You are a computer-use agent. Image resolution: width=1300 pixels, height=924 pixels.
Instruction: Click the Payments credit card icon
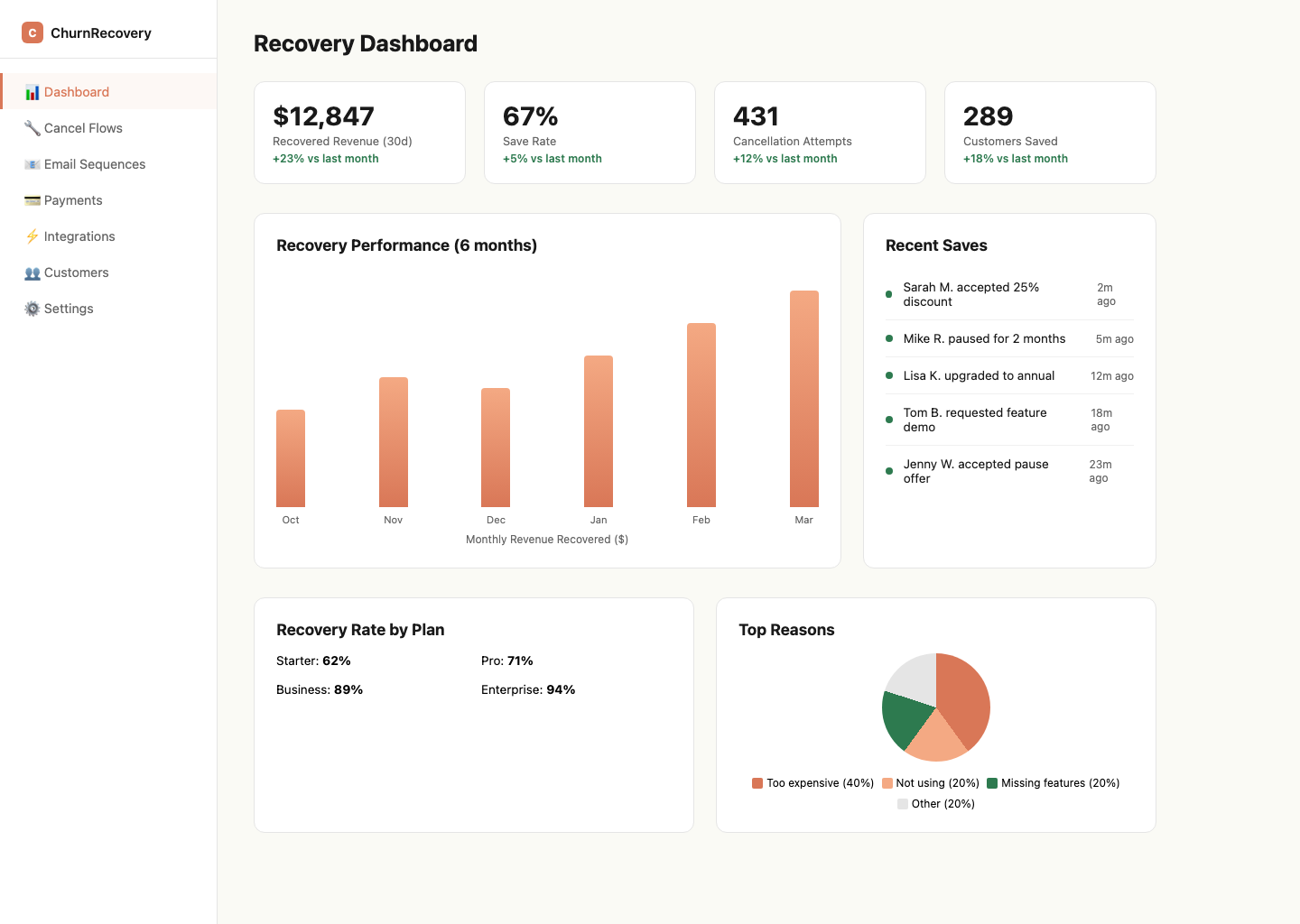click(x=32, y=200)
